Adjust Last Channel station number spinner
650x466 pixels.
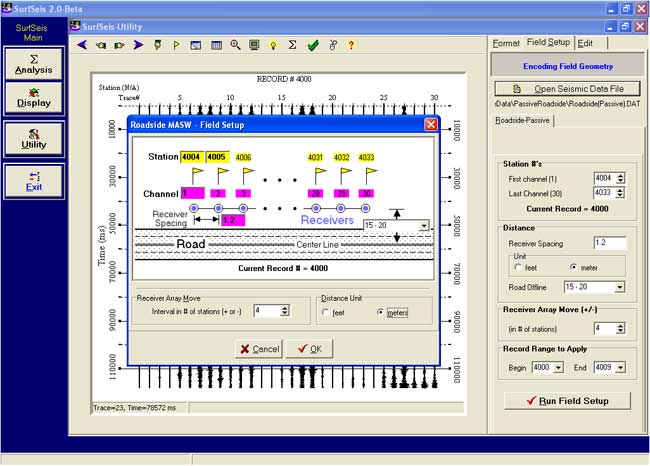click(620, 193)
